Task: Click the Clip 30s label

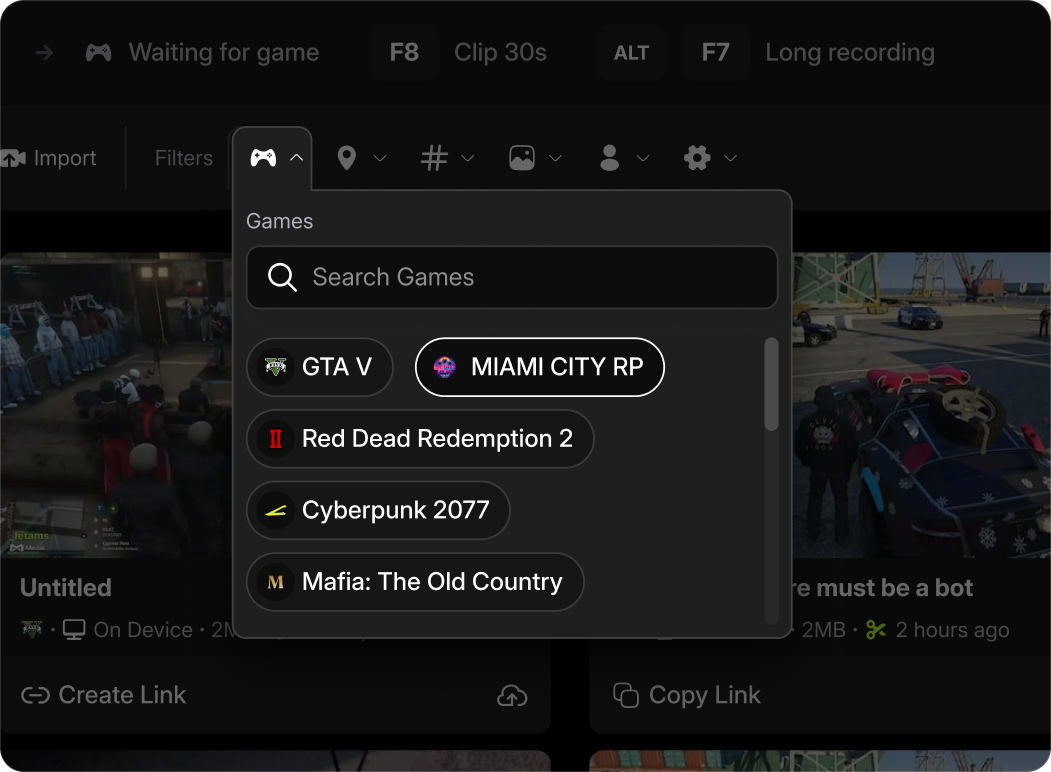Action: point(500,52)
